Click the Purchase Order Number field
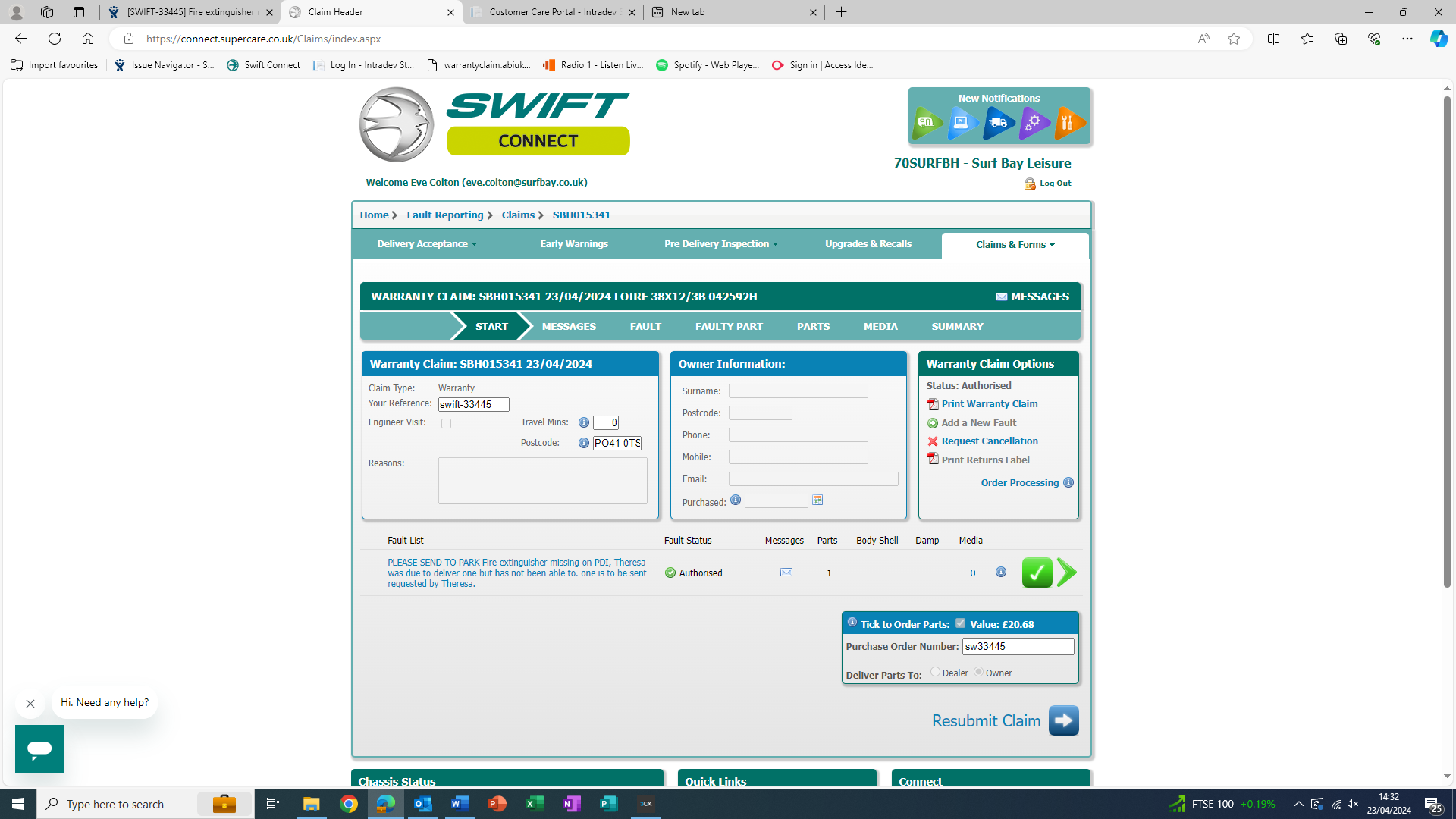Screen dimensions: 1456x819 tap(1018, 646)
